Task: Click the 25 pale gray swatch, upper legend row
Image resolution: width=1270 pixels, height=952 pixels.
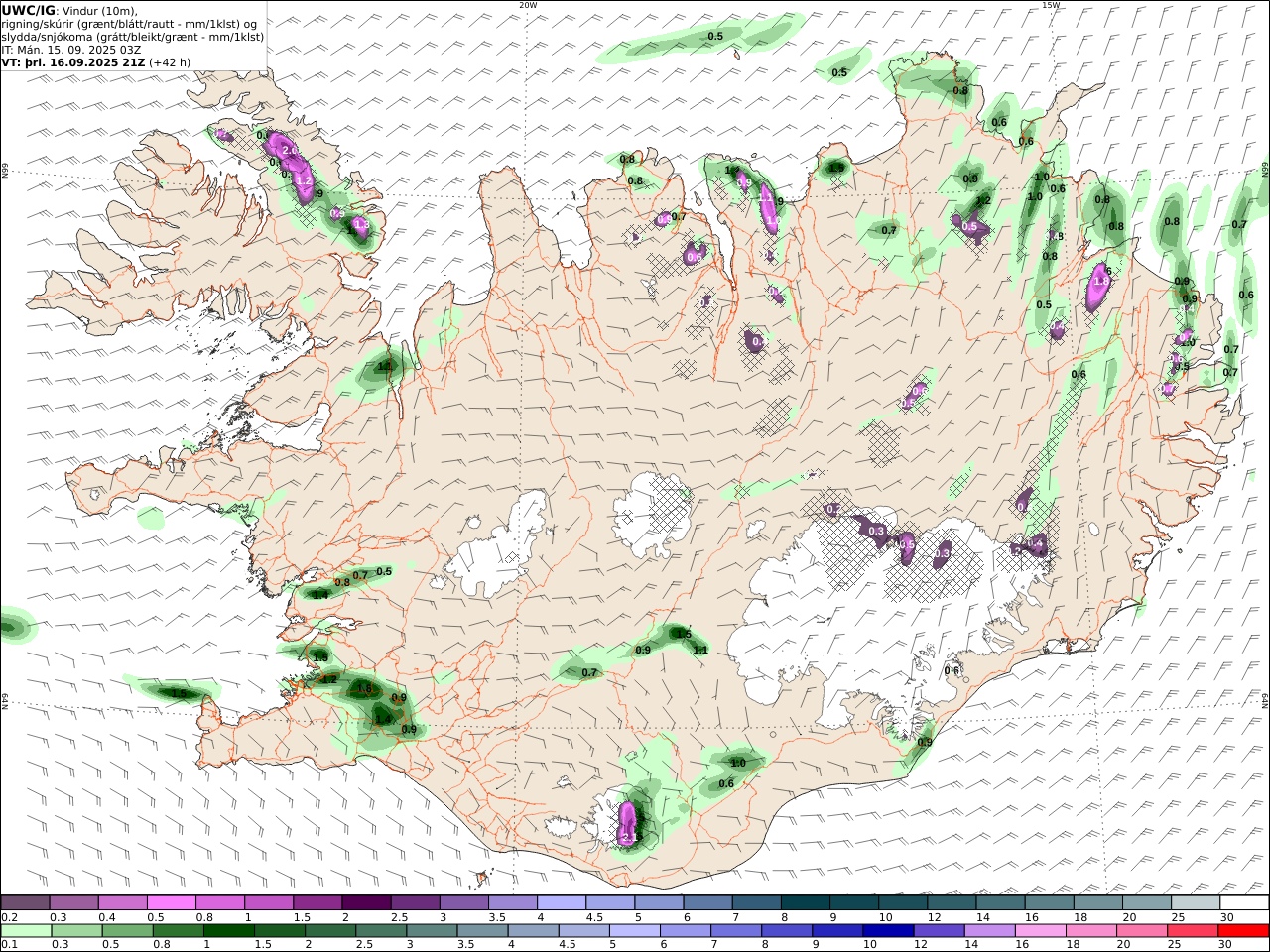Action: pyautogui.click(x=1194, y=902)
